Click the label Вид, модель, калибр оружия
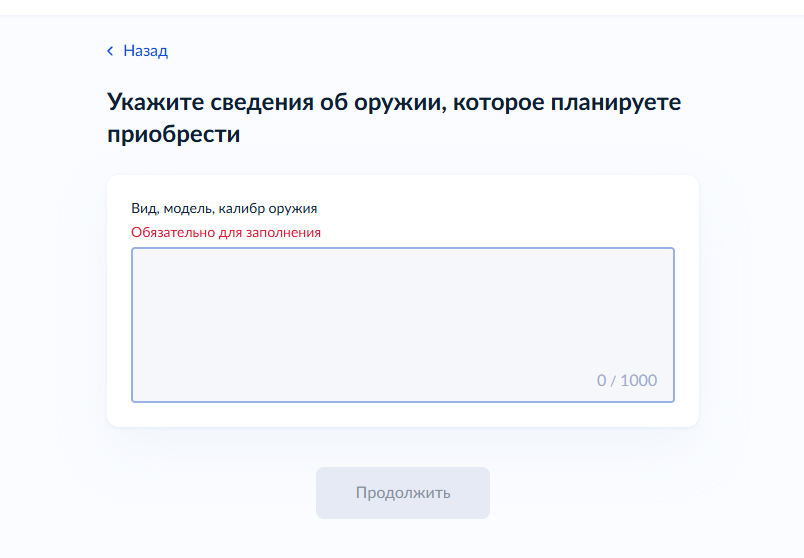Image resolution: width=804 pixels, height=558 pixels. tap(224, 208)
